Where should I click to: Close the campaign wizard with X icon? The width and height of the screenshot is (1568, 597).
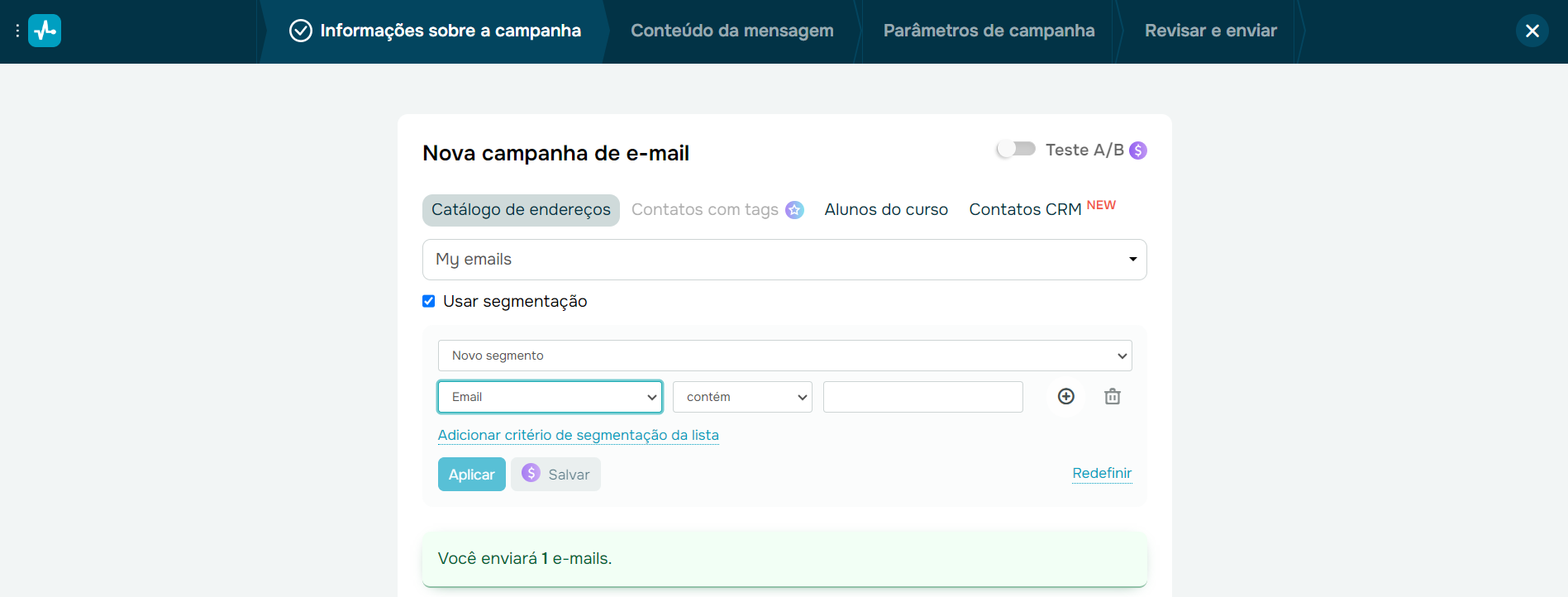tap(1532, 31)
